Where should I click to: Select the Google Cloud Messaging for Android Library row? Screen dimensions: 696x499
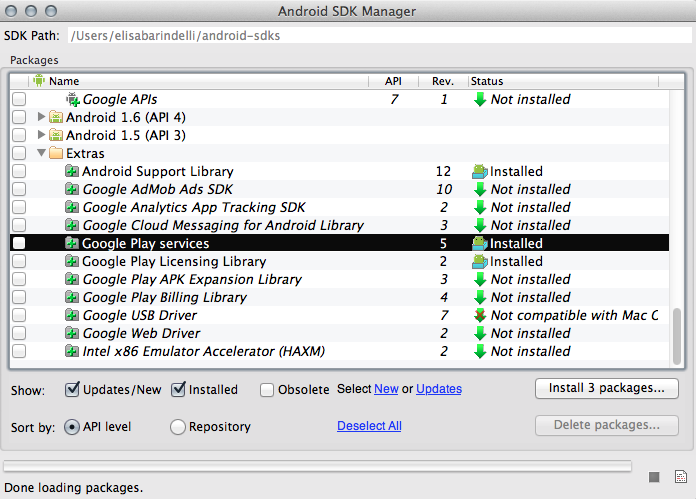(339, 225)
